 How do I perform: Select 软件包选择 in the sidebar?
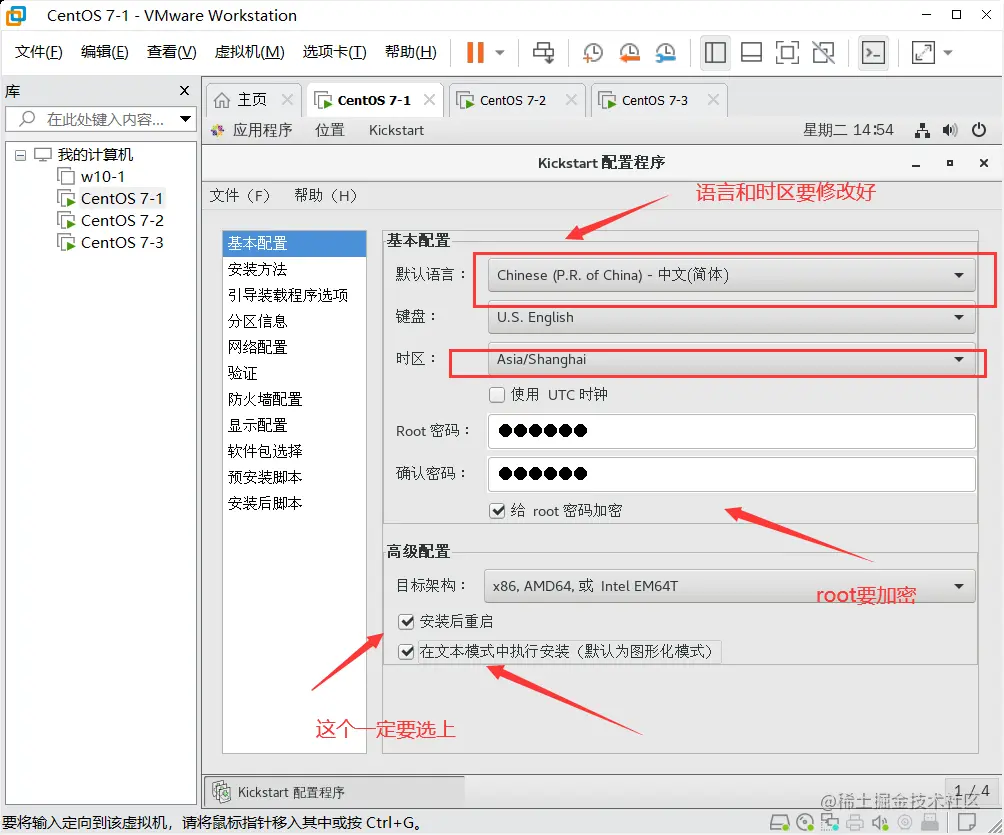coord(294,451)
